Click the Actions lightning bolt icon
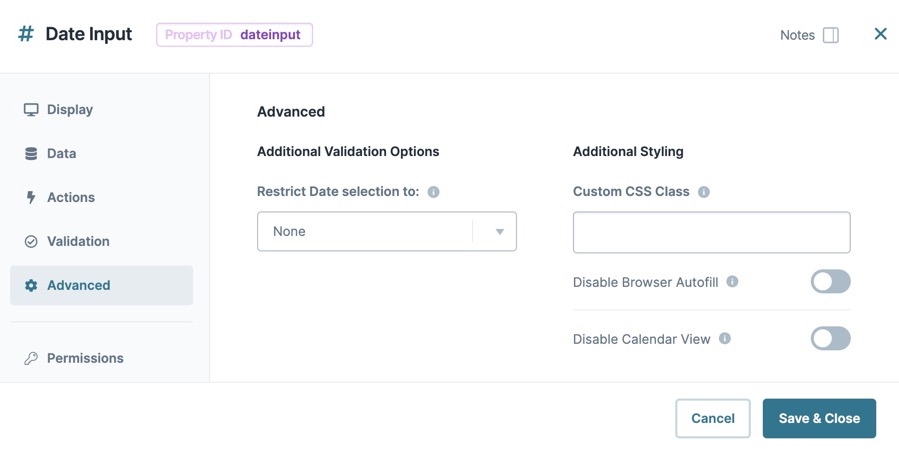 click(x=31, y=197)
